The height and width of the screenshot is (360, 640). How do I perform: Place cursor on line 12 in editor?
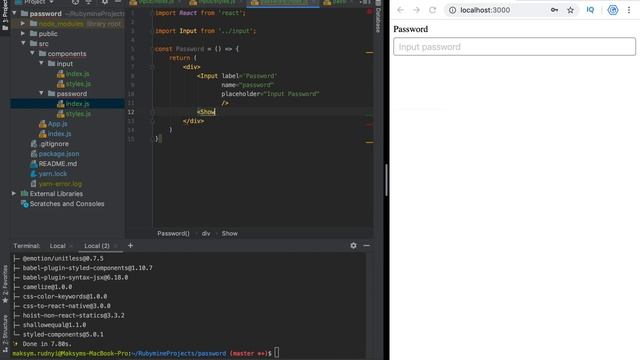(263, 112)
